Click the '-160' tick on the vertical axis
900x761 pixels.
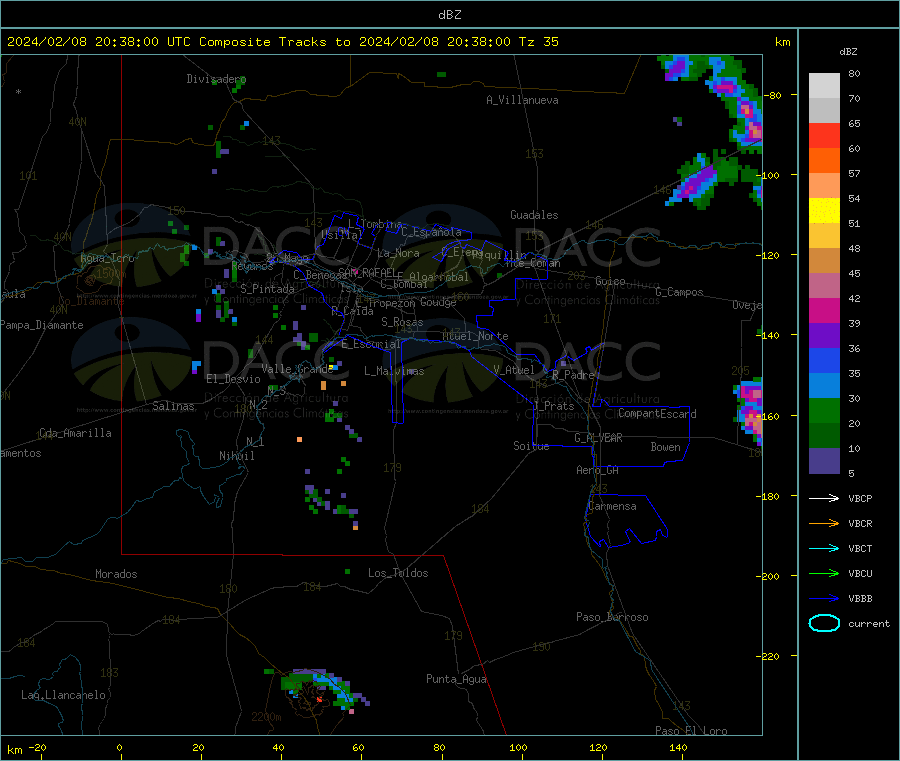770,416
